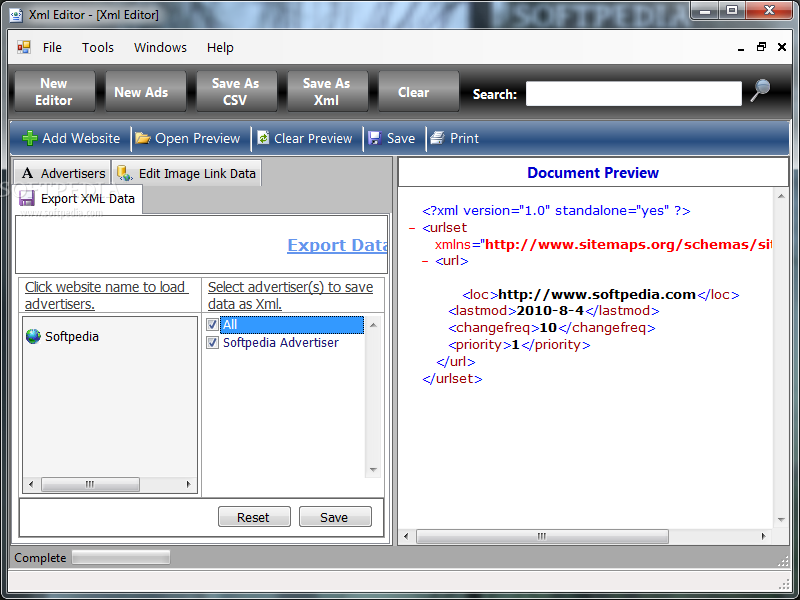Toggle the All checkbox
Screen dimensions: 800x600
tap(212, 324)
